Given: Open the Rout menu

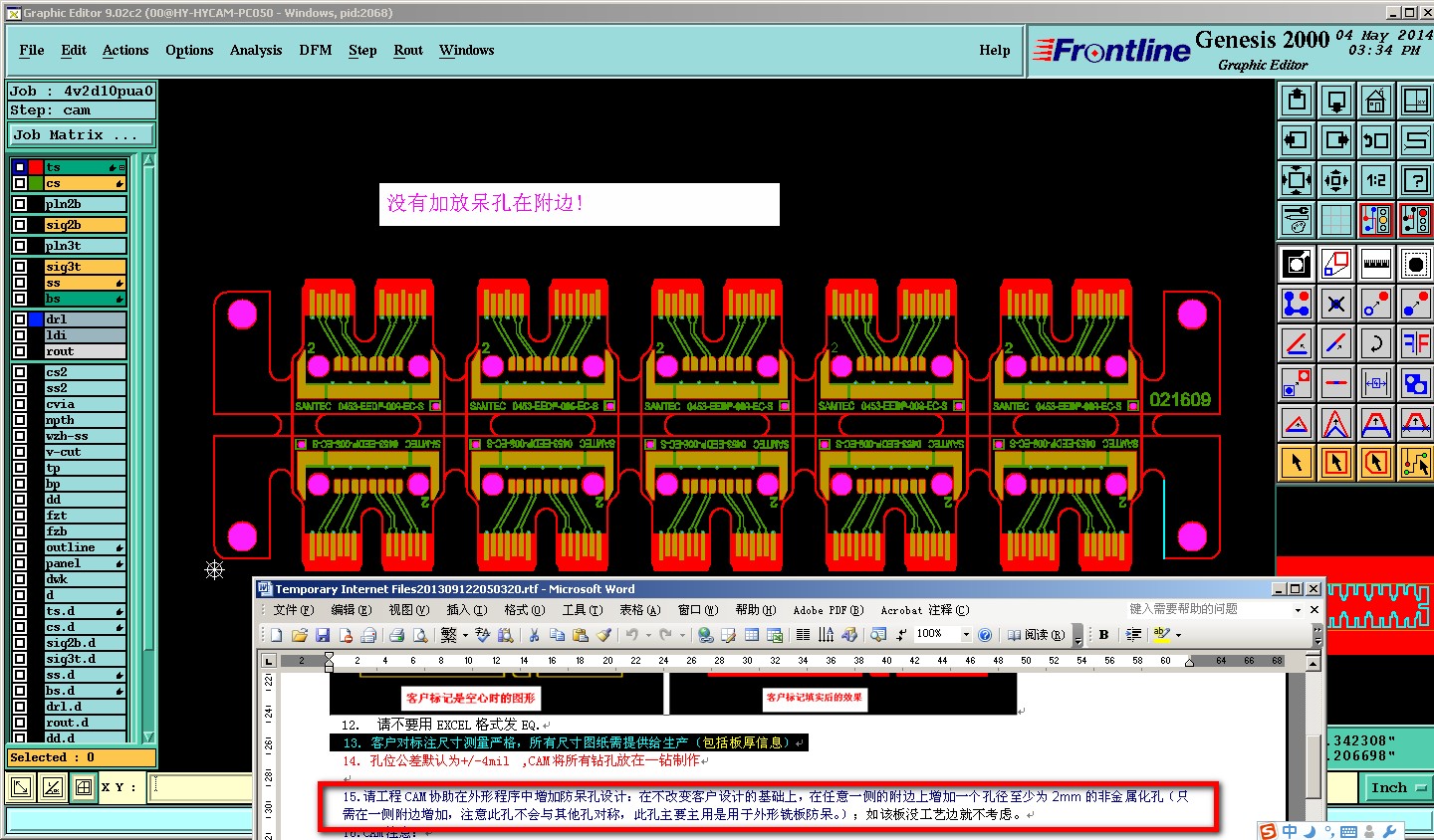Looking at the screenshot, I should coord(408,50).
